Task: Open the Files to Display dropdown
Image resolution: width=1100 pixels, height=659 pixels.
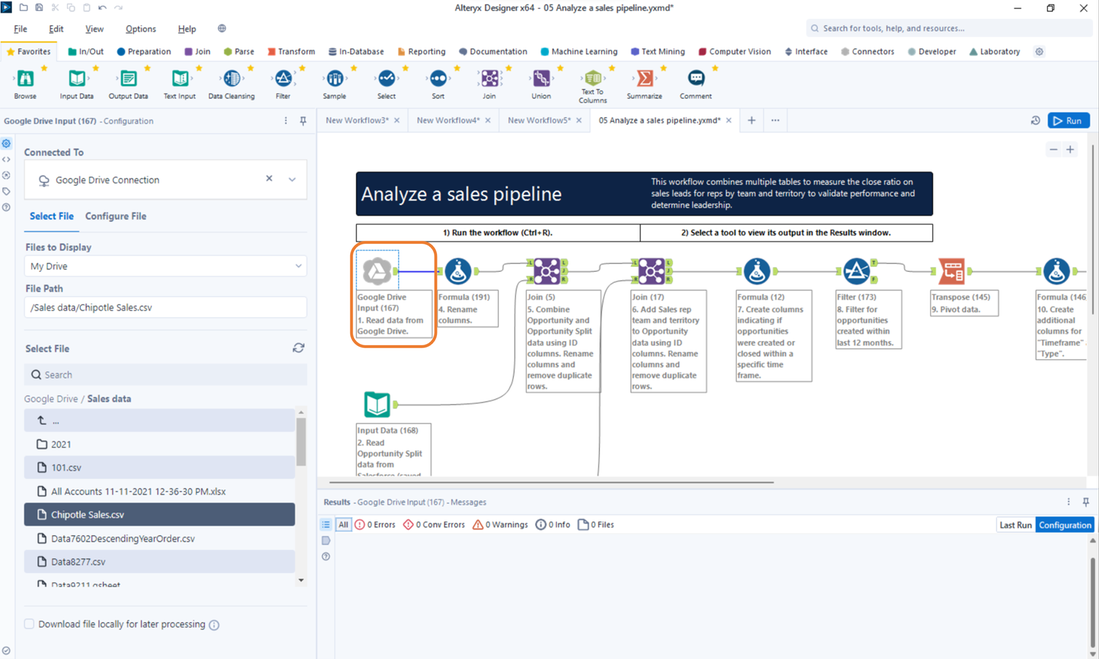Action: click(165, 265)
